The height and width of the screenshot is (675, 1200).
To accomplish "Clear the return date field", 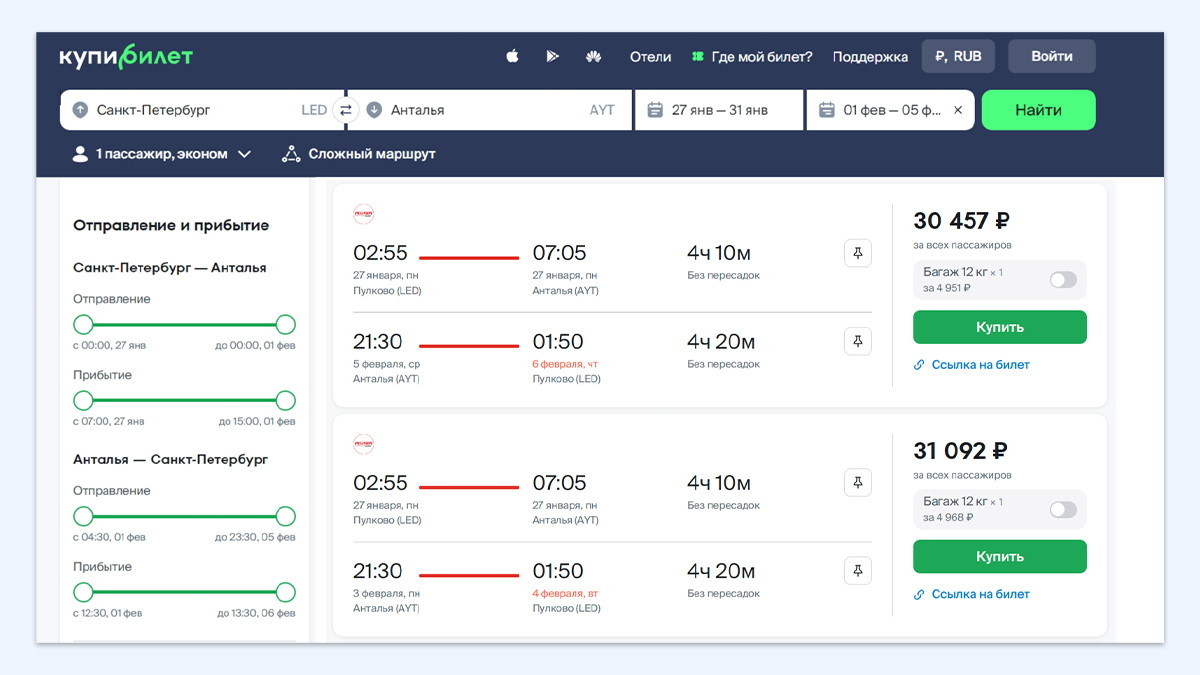I will (957, 110).
